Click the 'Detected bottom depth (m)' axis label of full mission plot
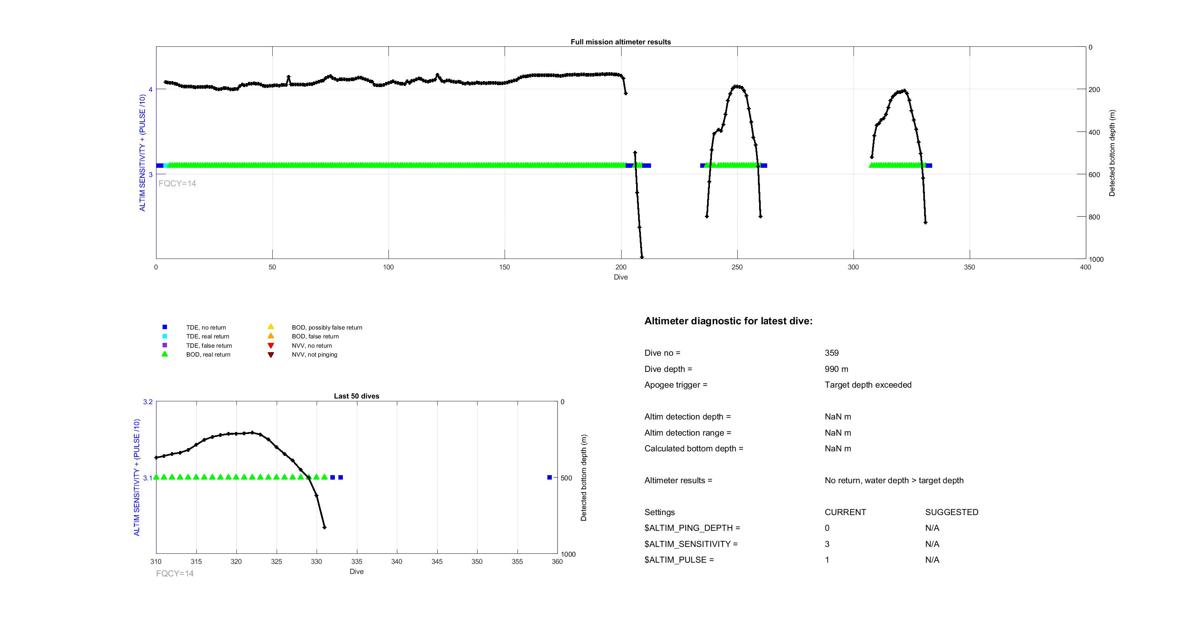The height and width of the screenshot is (622, 1200). 1113,153
